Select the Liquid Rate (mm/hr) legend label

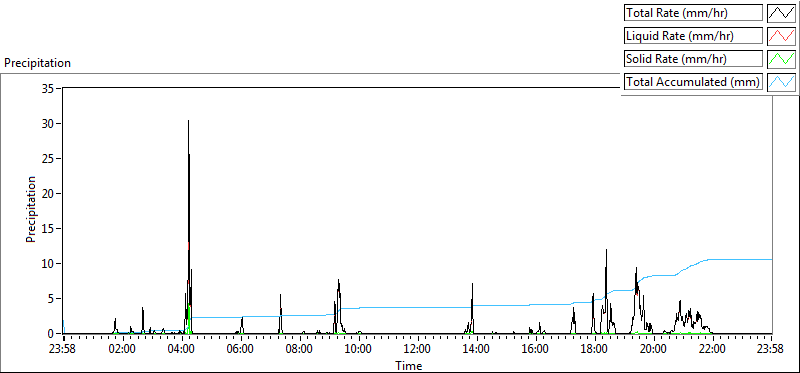click(x=693, y=36)
